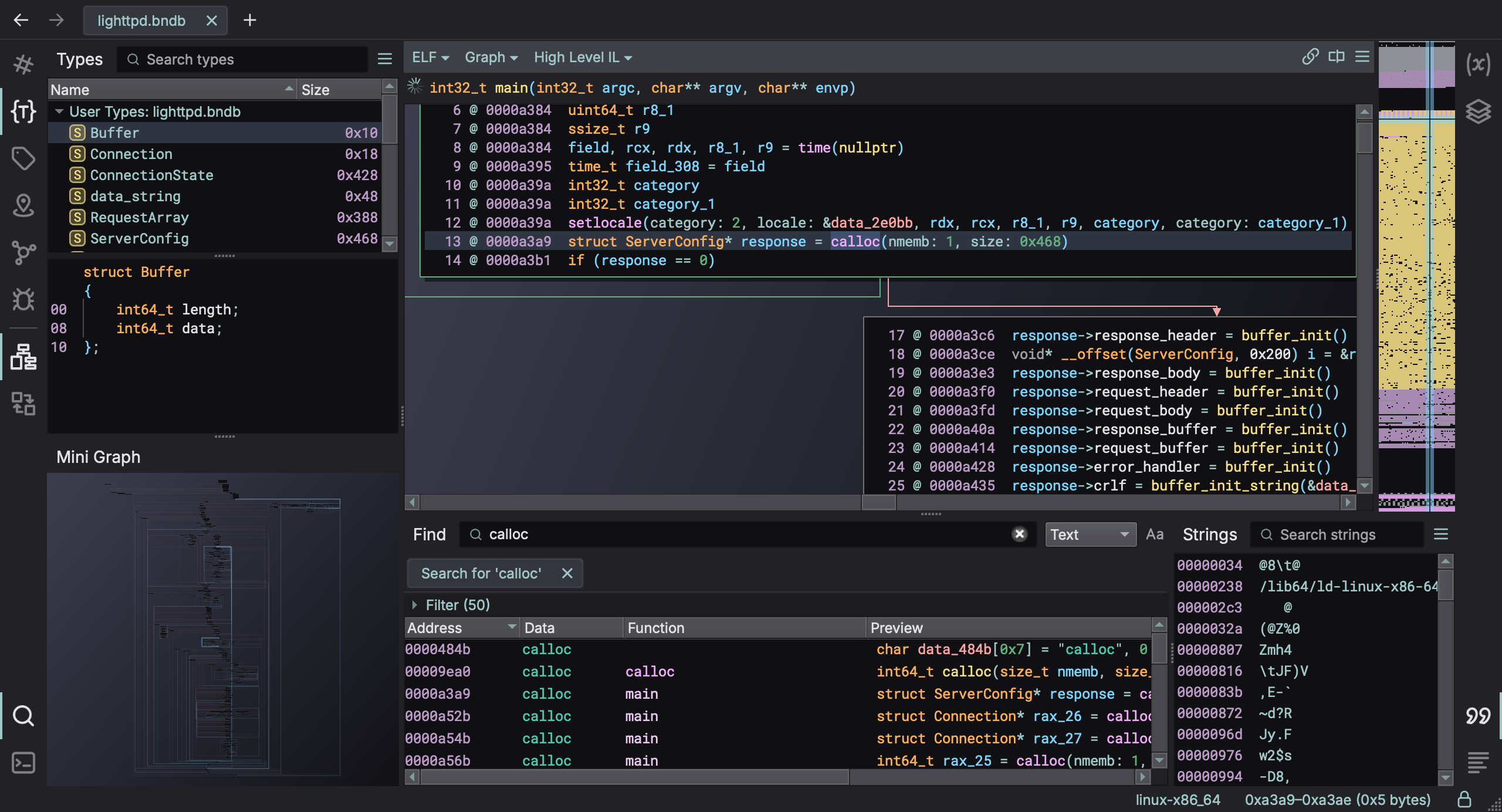
Task: Open the Debugger bug icon
Action: click(23, 300)
